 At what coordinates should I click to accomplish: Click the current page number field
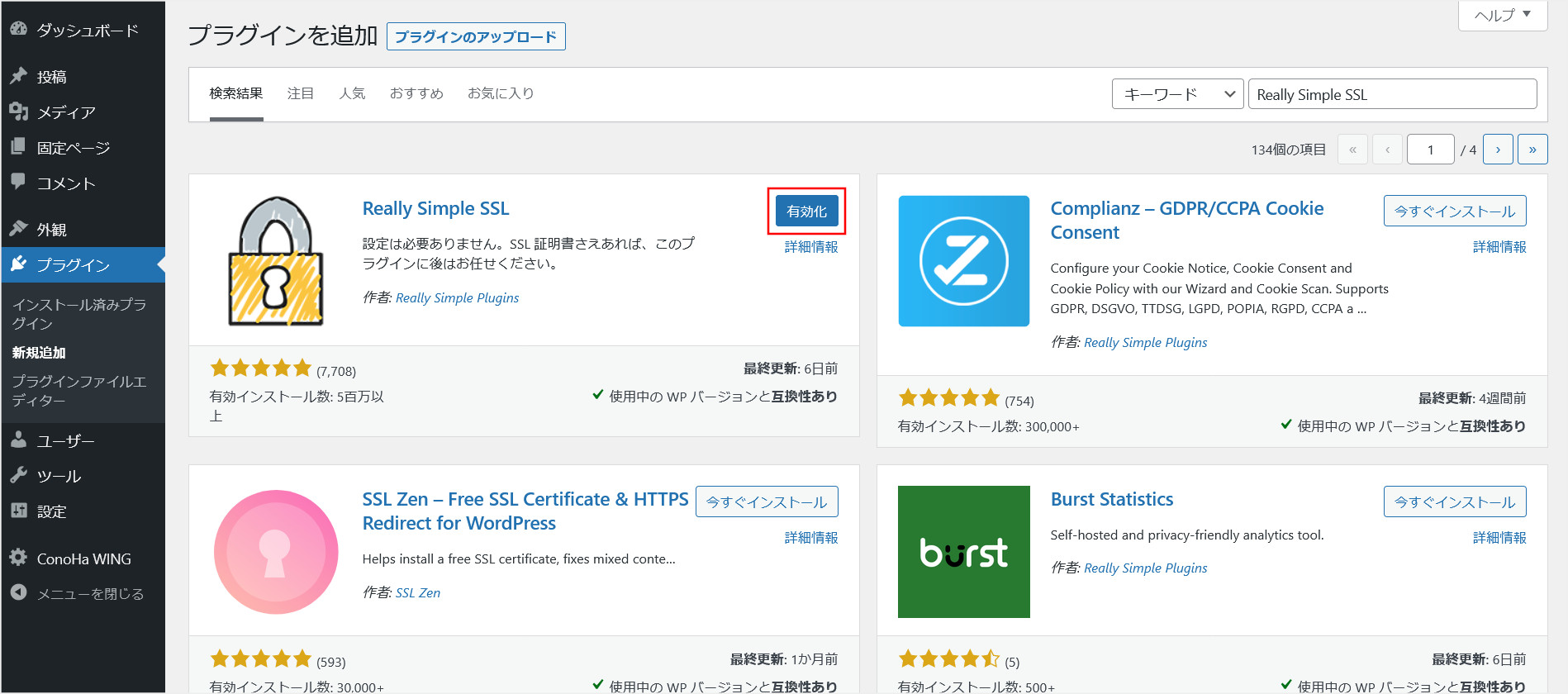coord(1430,150)
